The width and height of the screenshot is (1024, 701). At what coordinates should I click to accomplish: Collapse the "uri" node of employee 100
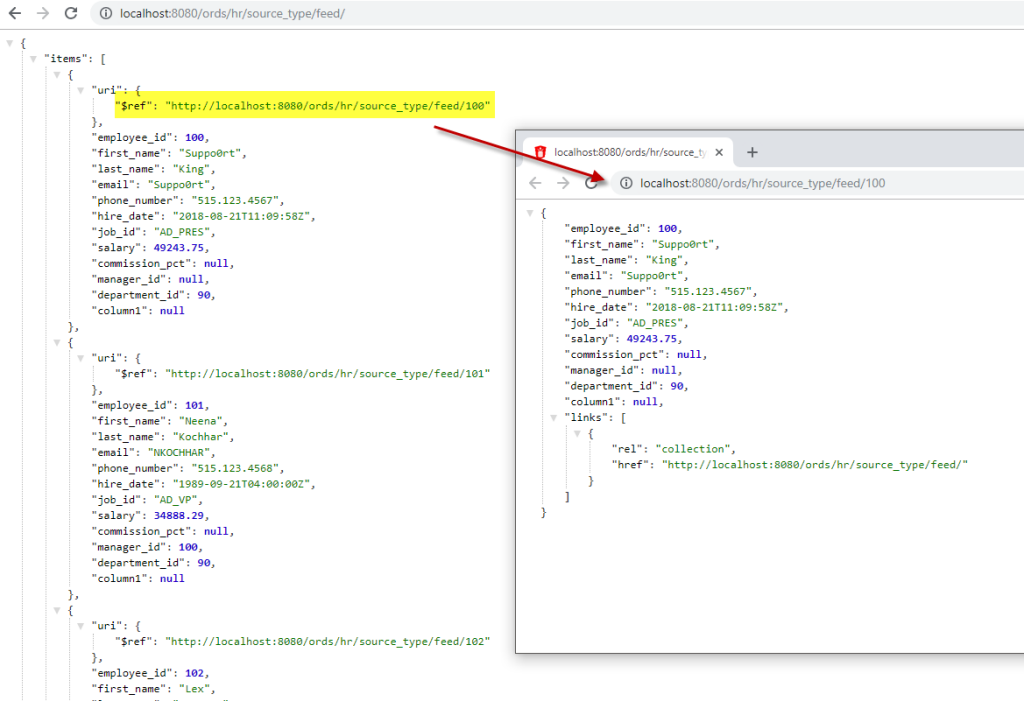pos(81,91)
